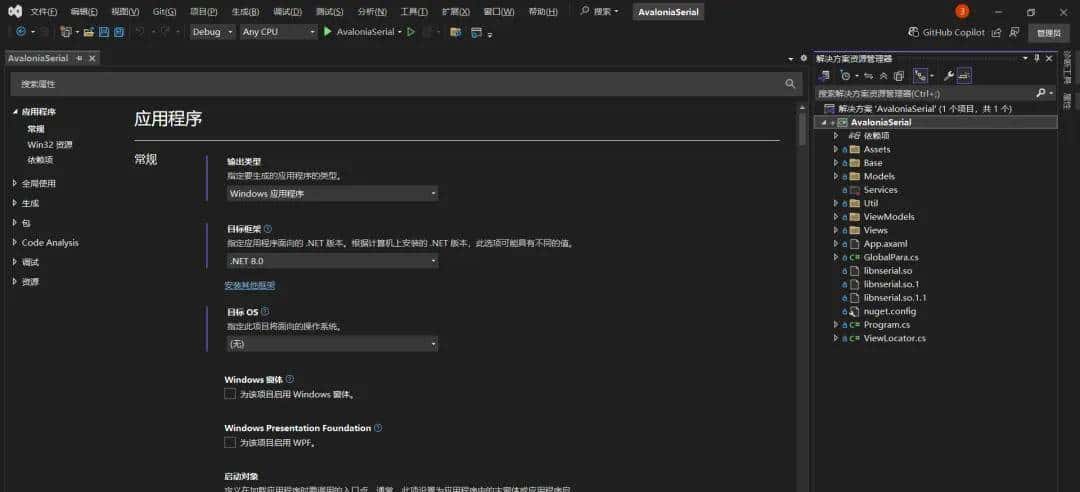The height and width of the screenshot is (492, 1080).
Task: Expand the Code Analysis section
Action: pos(15,243)
